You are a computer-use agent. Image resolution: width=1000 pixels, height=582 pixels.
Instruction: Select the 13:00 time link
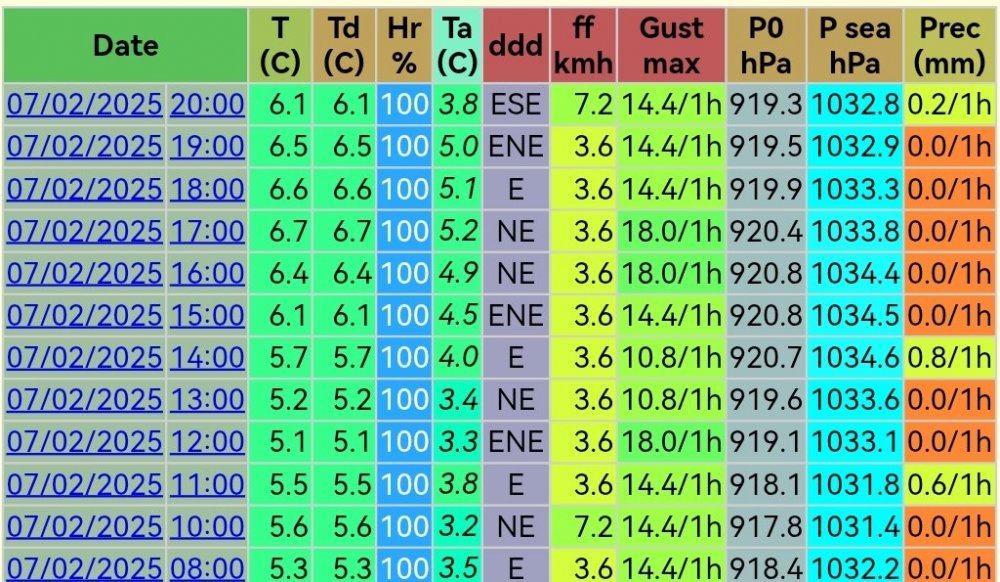[x=207, y=400]
